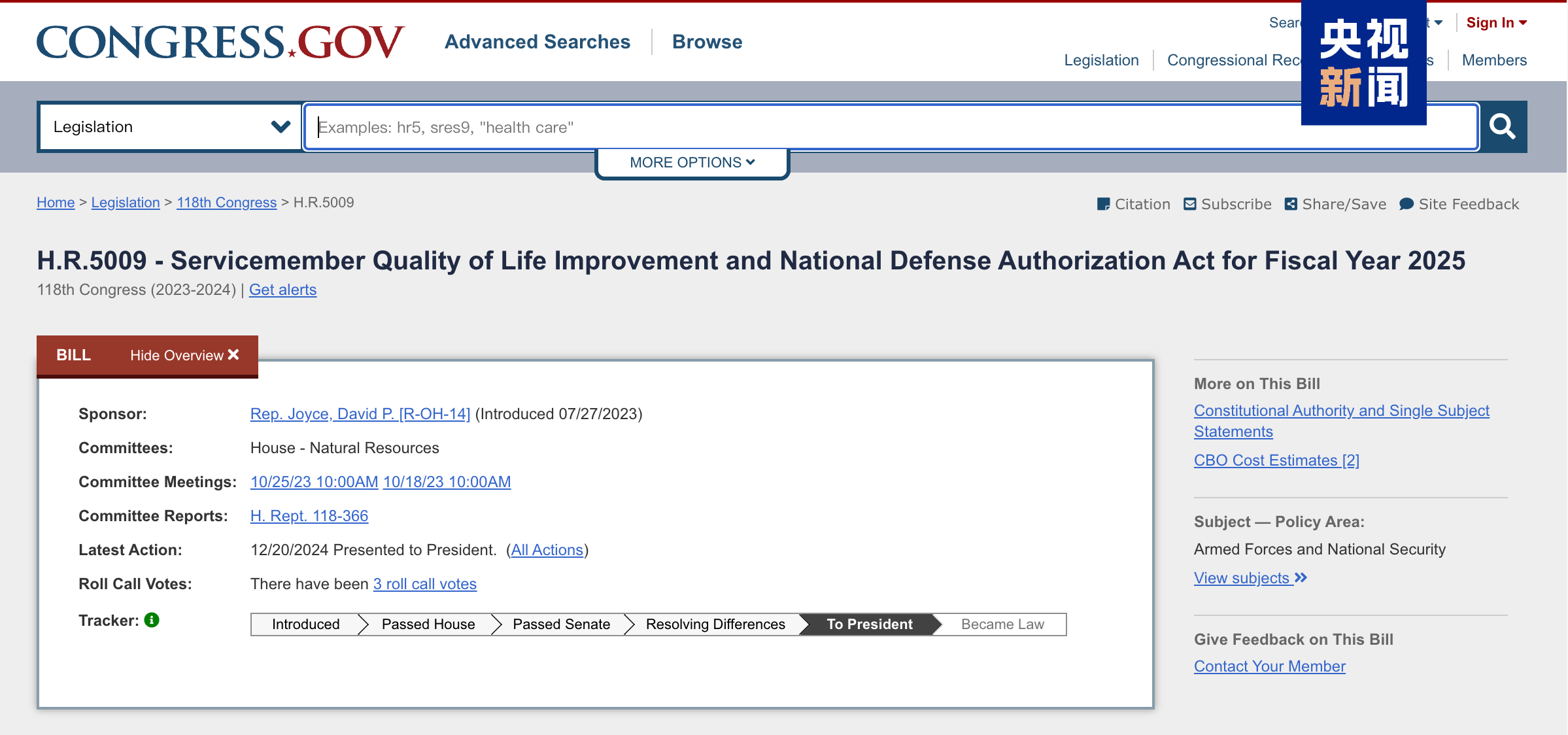Viewport: 1568px width, 735px height.
Task: Click the To President tracker stage
Action: click(869, 624)
